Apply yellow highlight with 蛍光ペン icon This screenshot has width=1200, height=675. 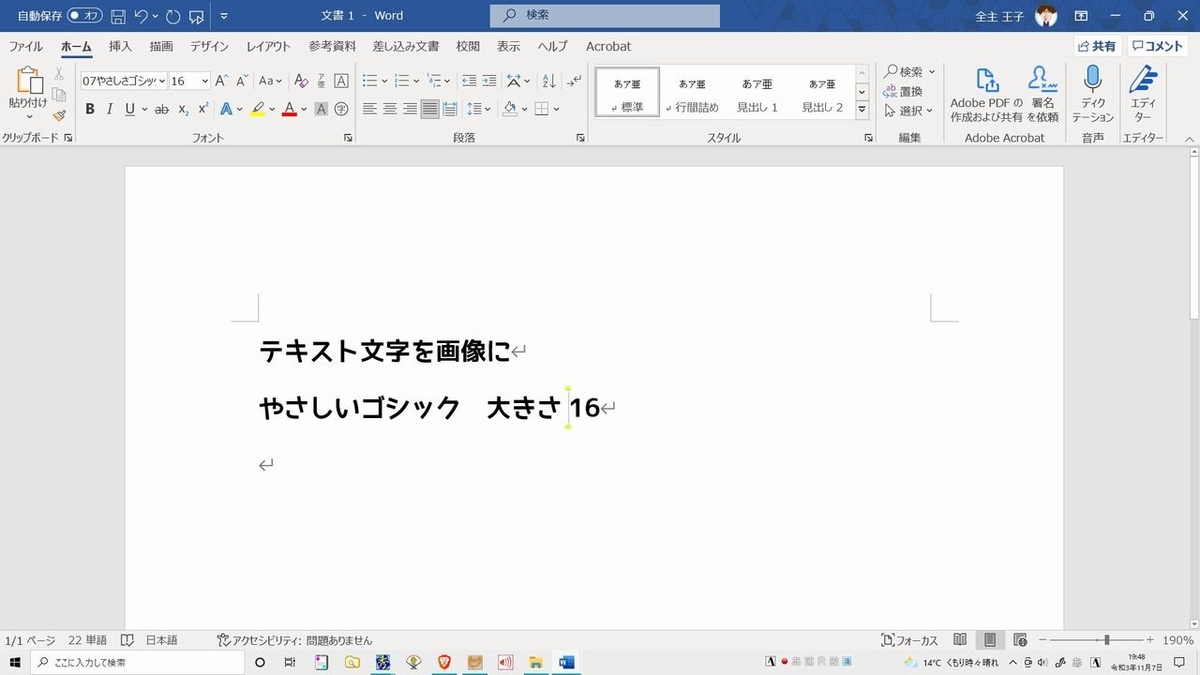(x=257, y=108)
